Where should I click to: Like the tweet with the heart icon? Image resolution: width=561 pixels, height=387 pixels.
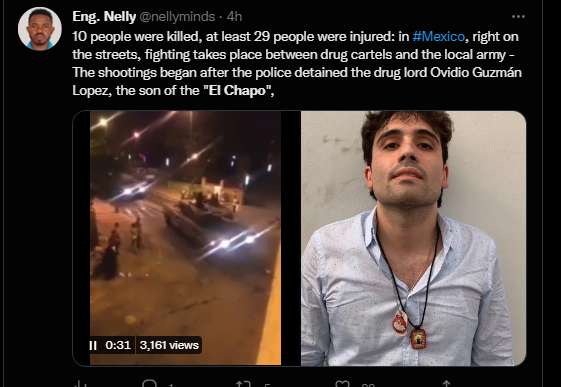[342, 384]
